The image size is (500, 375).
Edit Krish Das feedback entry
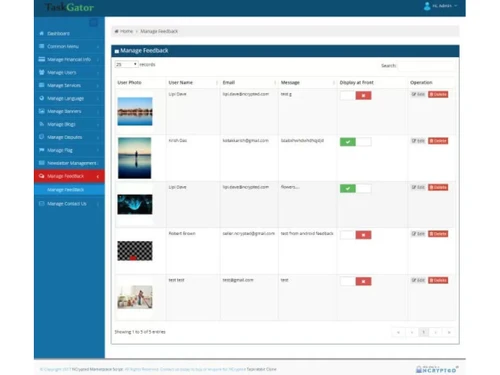click(418, 141)
